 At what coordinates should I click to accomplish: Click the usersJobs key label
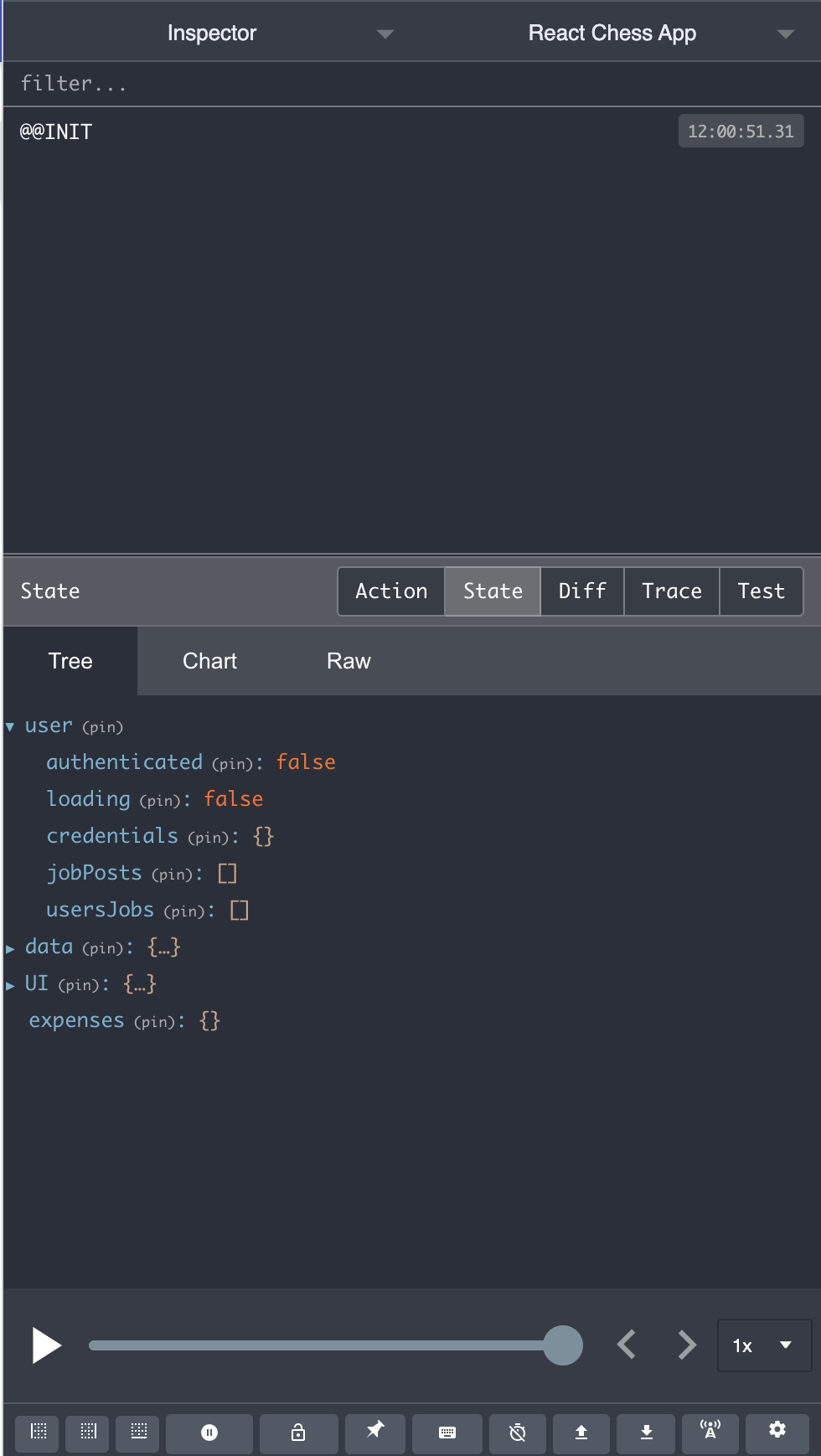click(x=101, y=910)
